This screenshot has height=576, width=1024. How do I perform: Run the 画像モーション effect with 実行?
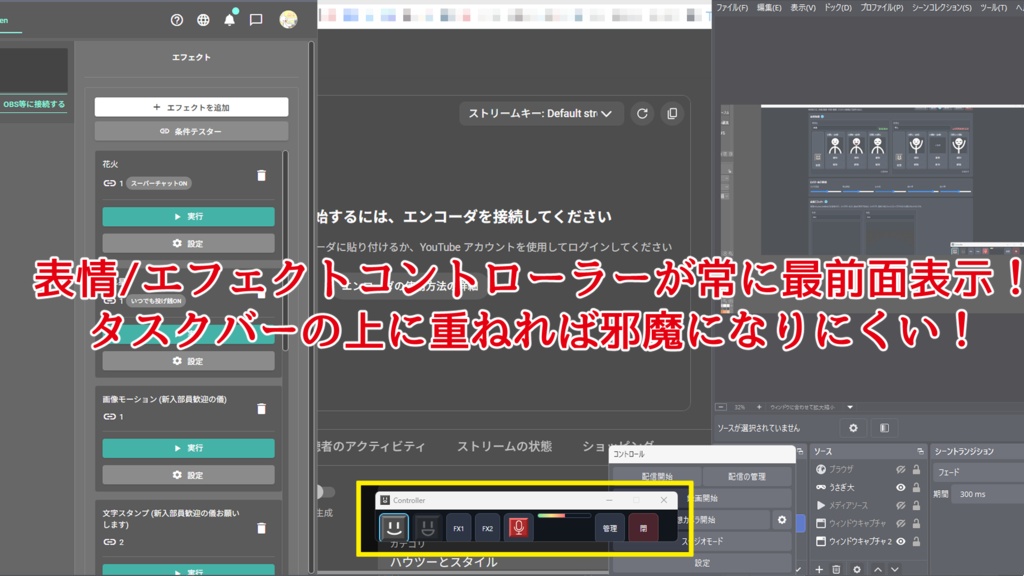tap(188, 448)
